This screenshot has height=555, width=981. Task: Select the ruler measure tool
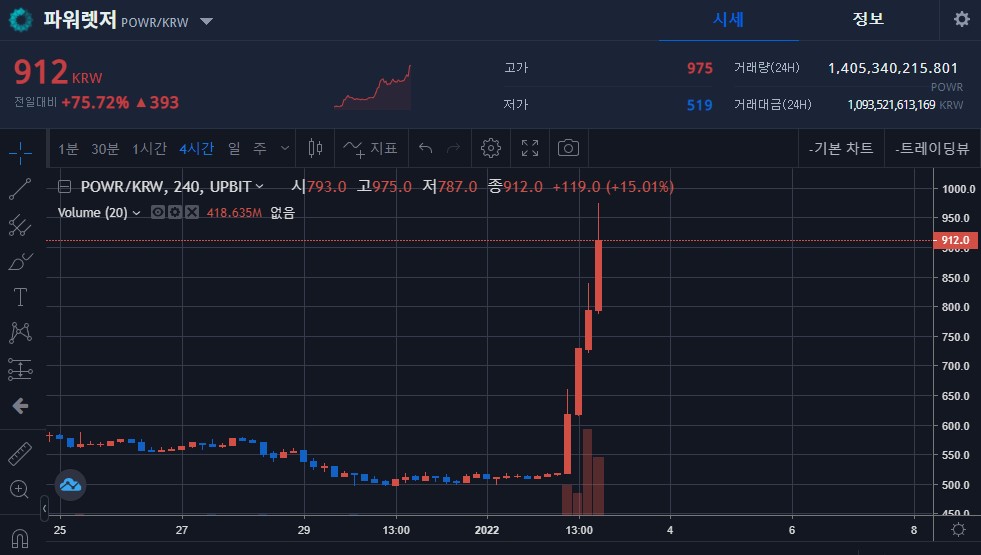click(20, 454)
